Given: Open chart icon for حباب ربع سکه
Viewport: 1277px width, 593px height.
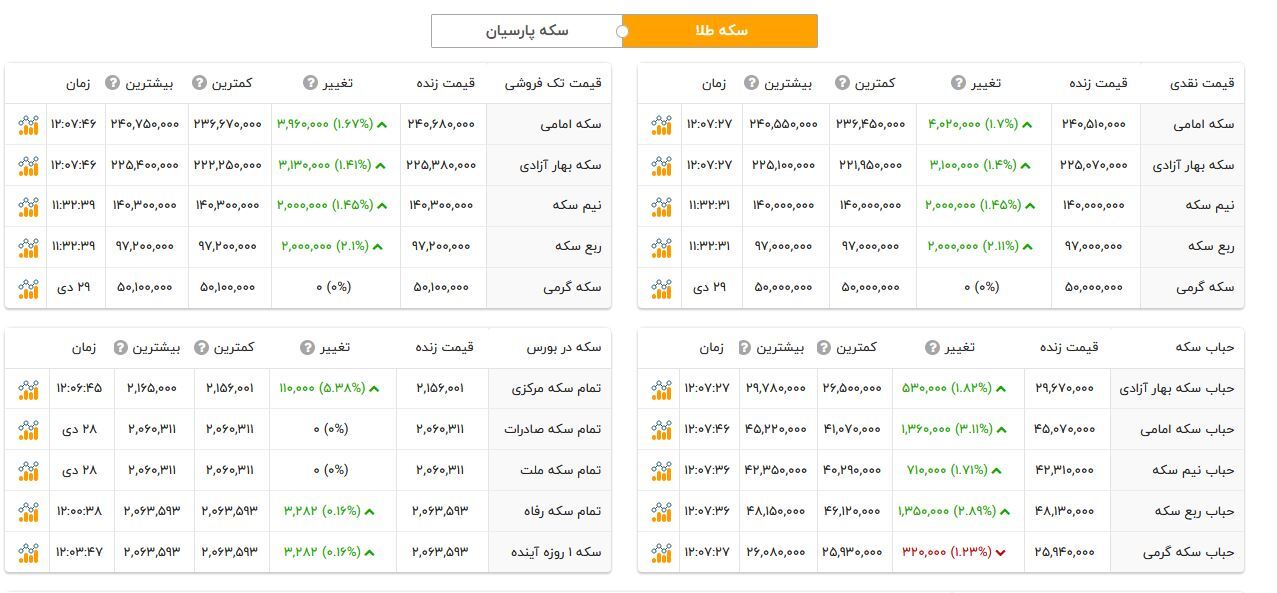Looking at the screenshot, I should pos(660,512).
